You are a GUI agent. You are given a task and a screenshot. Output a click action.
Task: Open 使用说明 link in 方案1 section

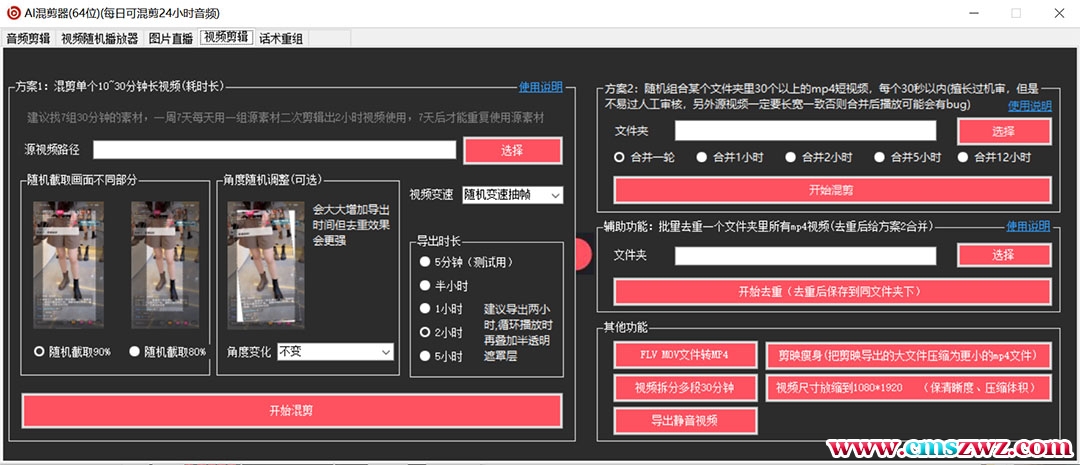click(x=540, y=87)
